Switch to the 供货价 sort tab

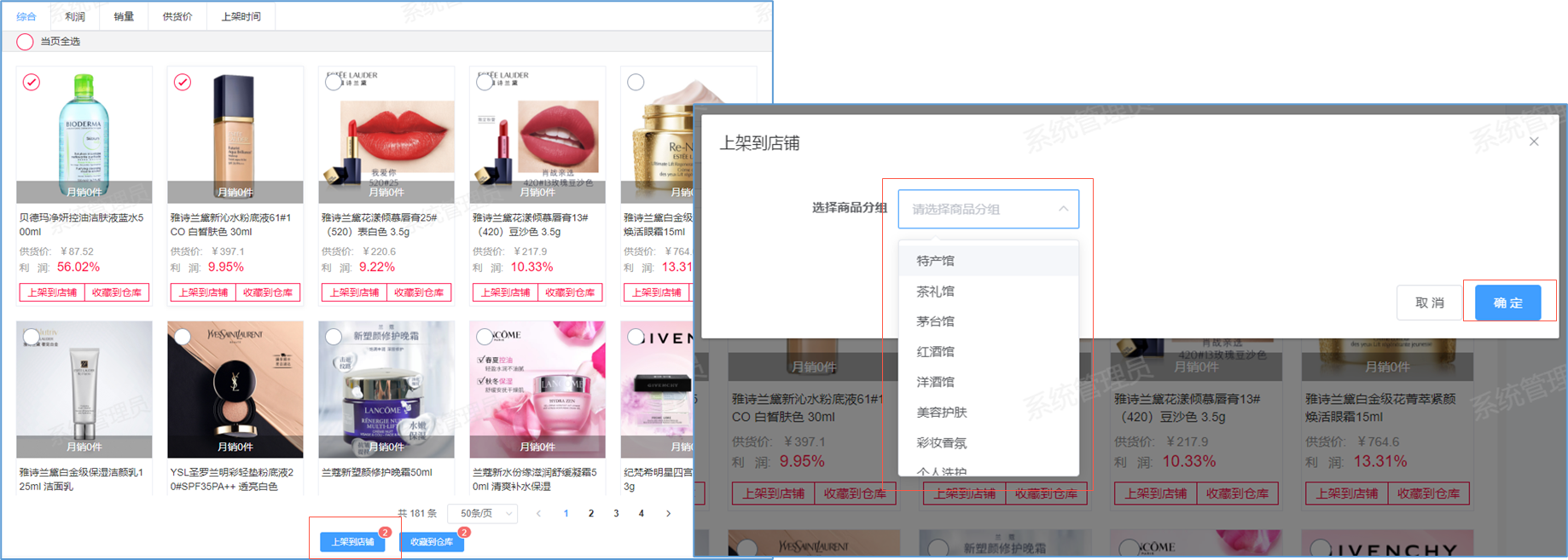(177, 16)
